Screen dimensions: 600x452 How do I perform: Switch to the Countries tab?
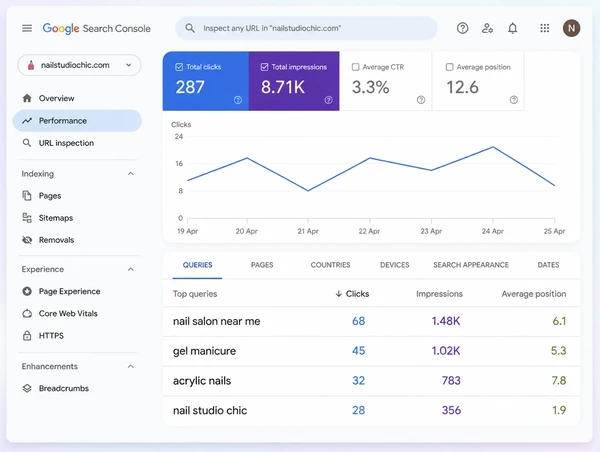tap(330, 265)
